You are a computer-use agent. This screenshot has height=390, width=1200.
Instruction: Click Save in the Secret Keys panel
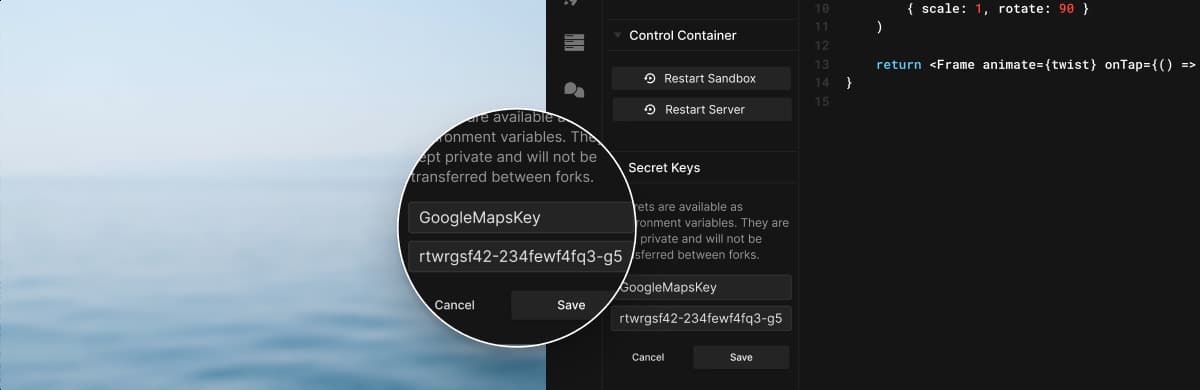coord(741,357)
